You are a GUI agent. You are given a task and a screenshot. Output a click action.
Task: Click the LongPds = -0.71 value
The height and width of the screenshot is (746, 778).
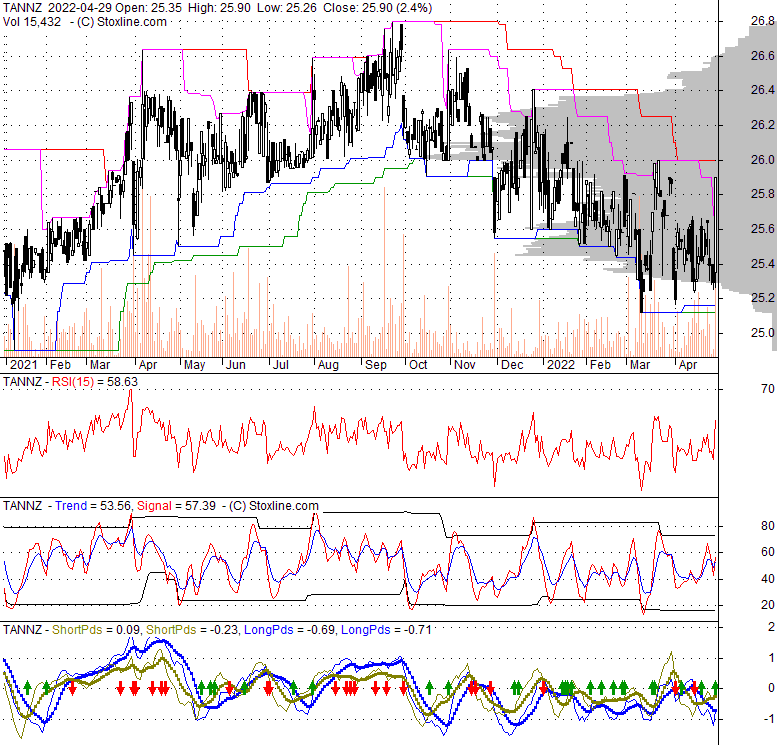tap(386, 630)
